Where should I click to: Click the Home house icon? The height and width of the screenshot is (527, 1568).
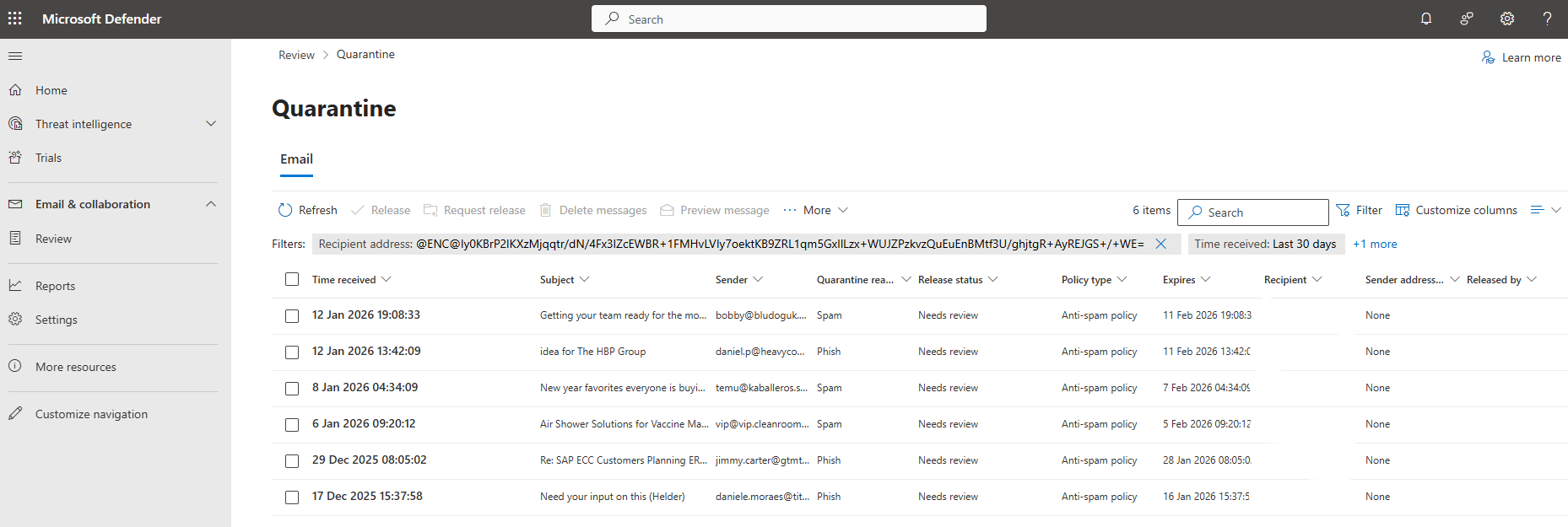[15, 89]
